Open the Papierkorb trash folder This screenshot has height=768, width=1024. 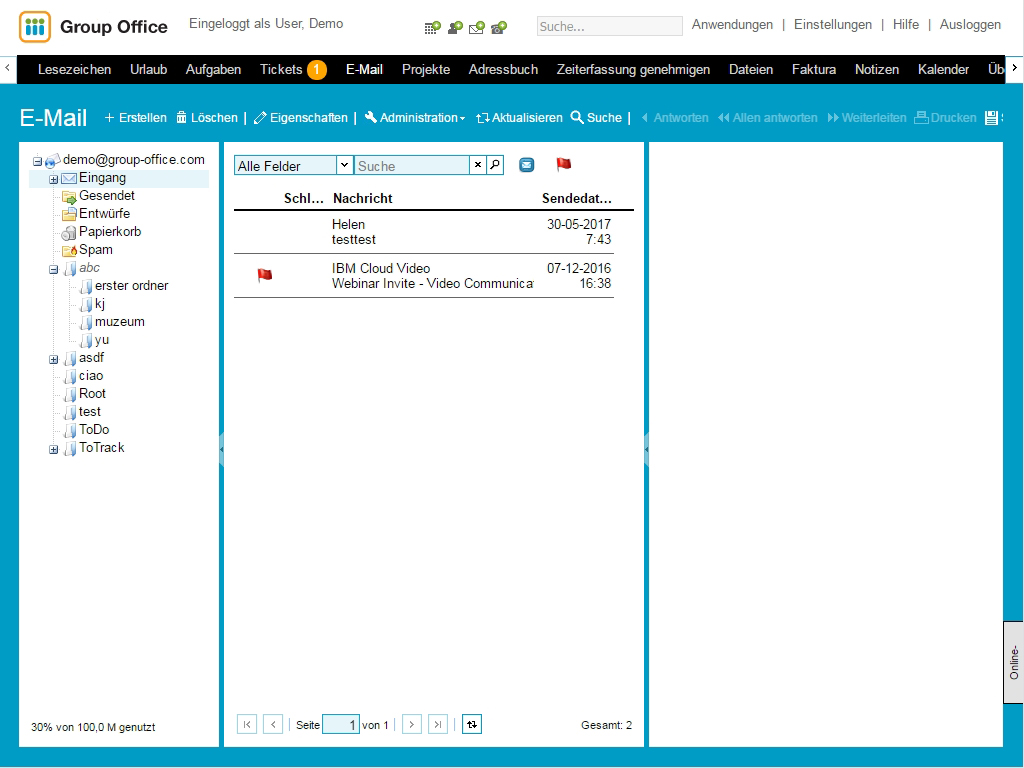109,232
